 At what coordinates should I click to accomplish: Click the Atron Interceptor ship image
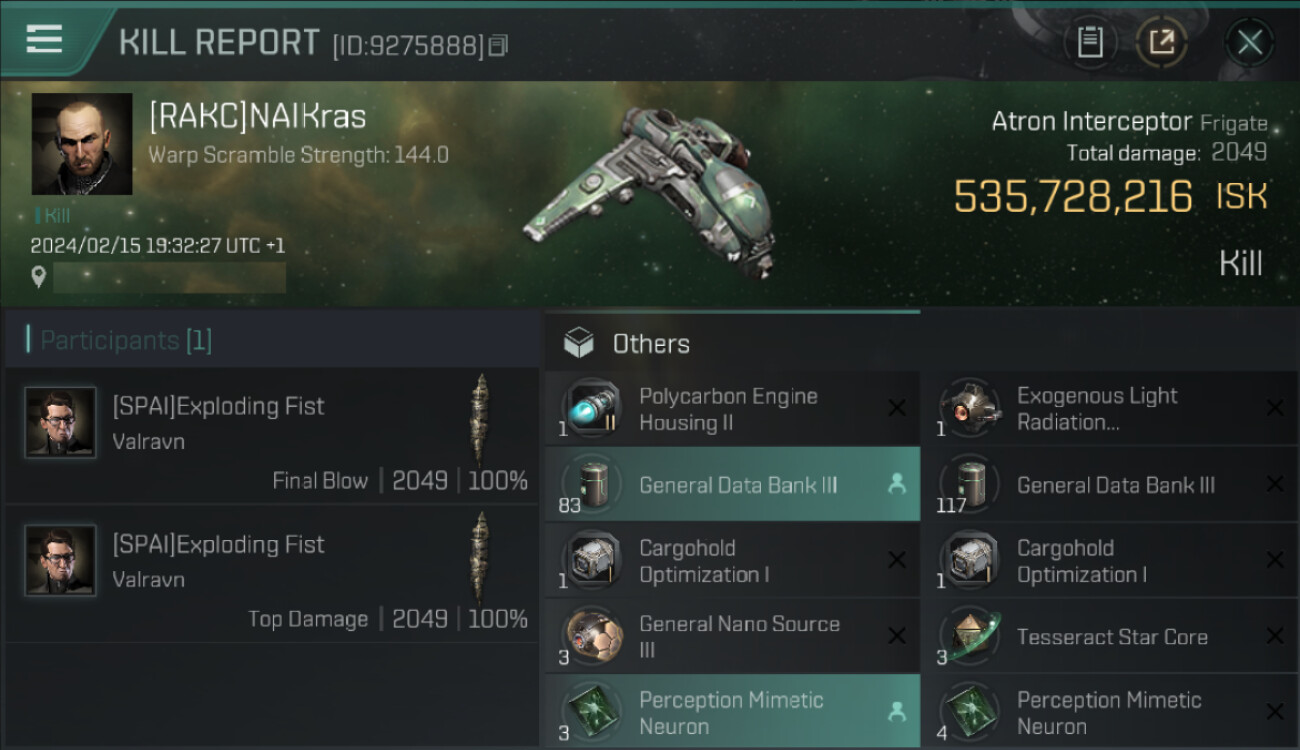(x=650, y=190)
